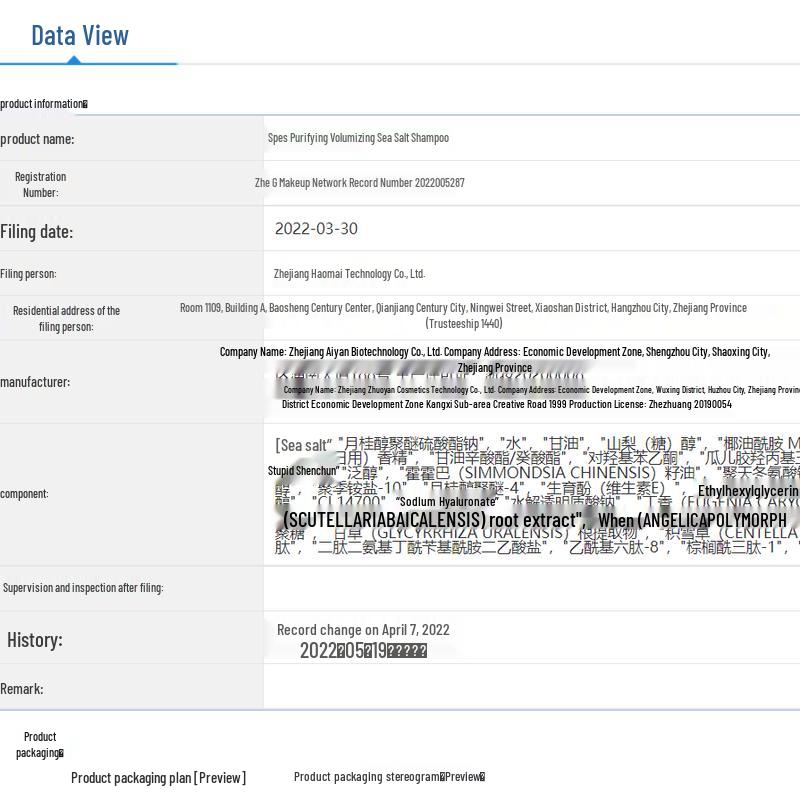Click the Sea salt ingredient in component list
800x800 pixels.
click(304, 445)
